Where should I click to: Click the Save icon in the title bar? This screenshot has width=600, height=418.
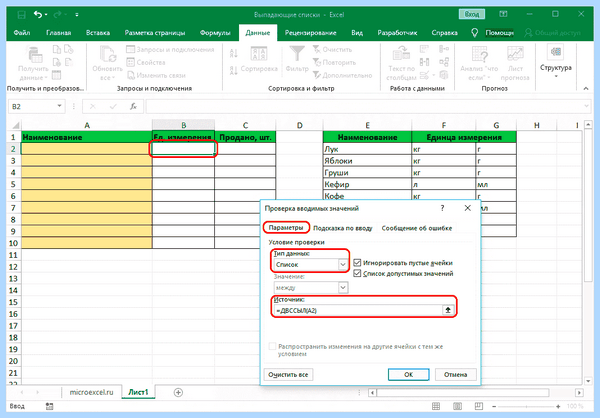22,15
